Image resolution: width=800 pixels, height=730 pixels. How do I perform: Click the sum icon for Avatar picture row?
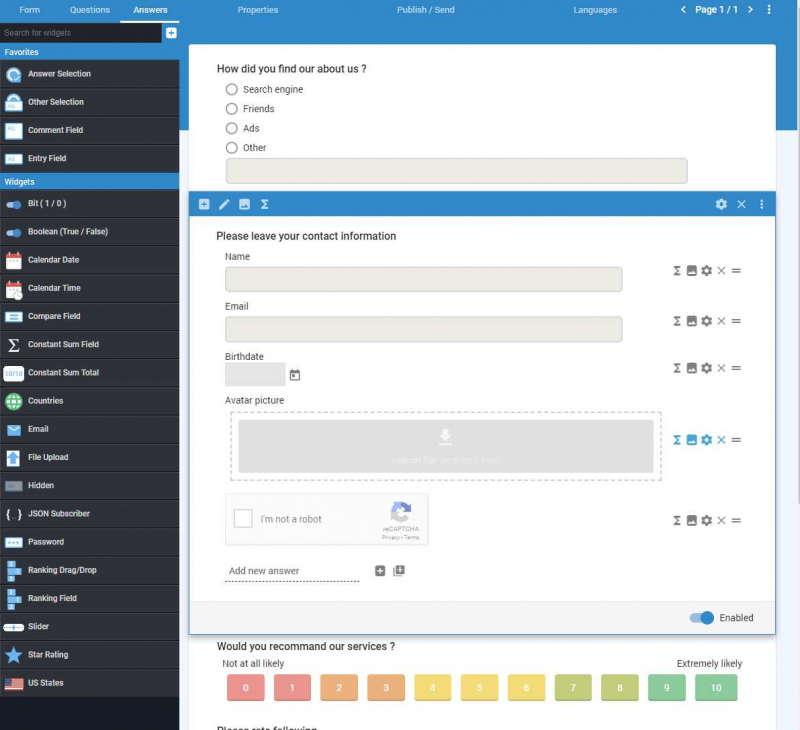[x=677, y=440]
